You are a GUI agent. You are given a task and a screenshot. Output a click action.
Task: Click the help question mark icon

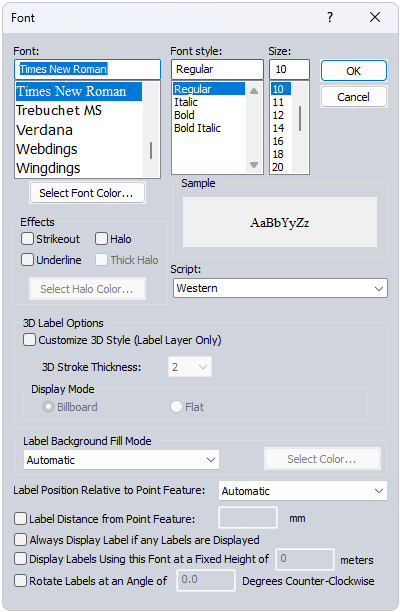pos(330,17)
